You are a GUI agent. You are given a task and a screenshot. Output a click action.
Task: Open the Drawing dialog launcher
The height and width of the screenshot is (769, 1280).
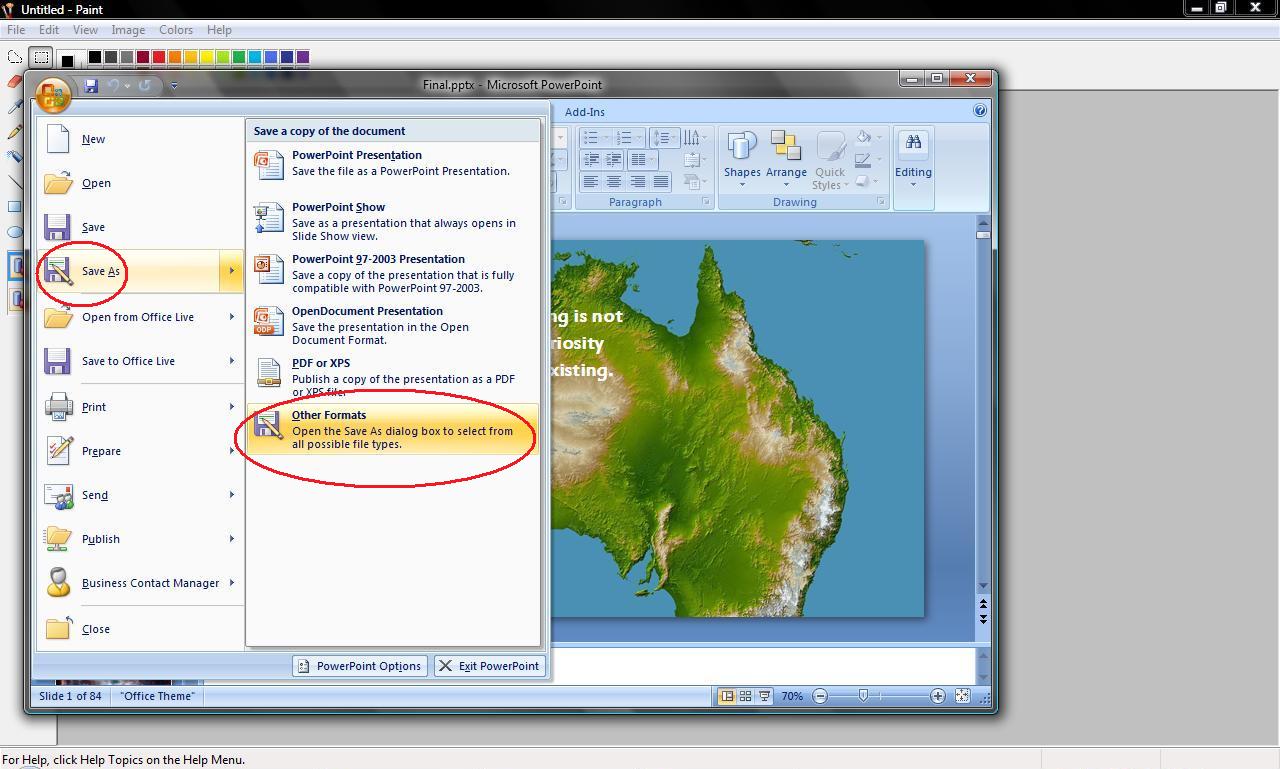tap(881, 202)
